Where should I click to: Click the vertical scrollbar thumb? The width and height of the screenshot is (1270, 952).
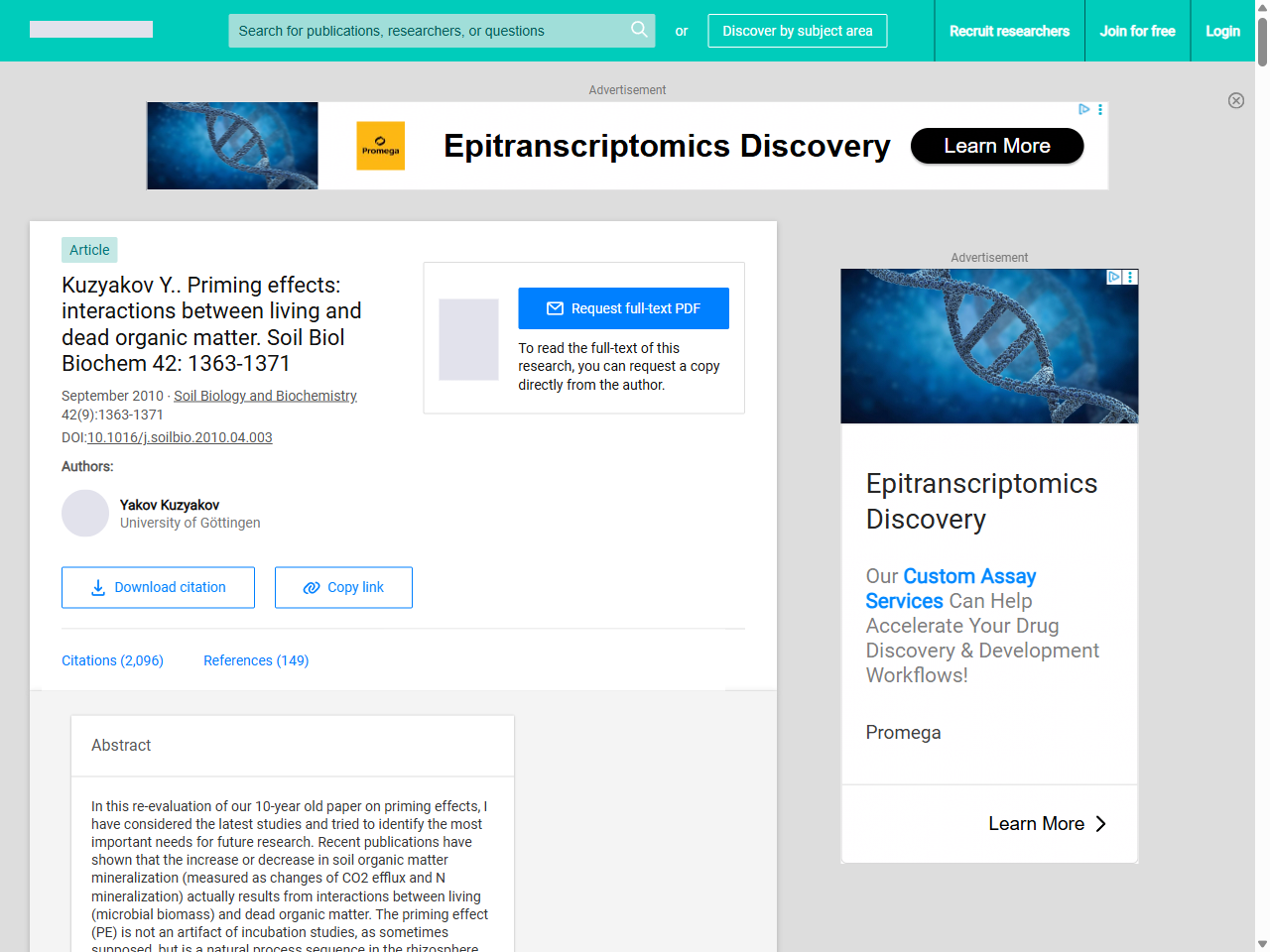coord(1262,41)
